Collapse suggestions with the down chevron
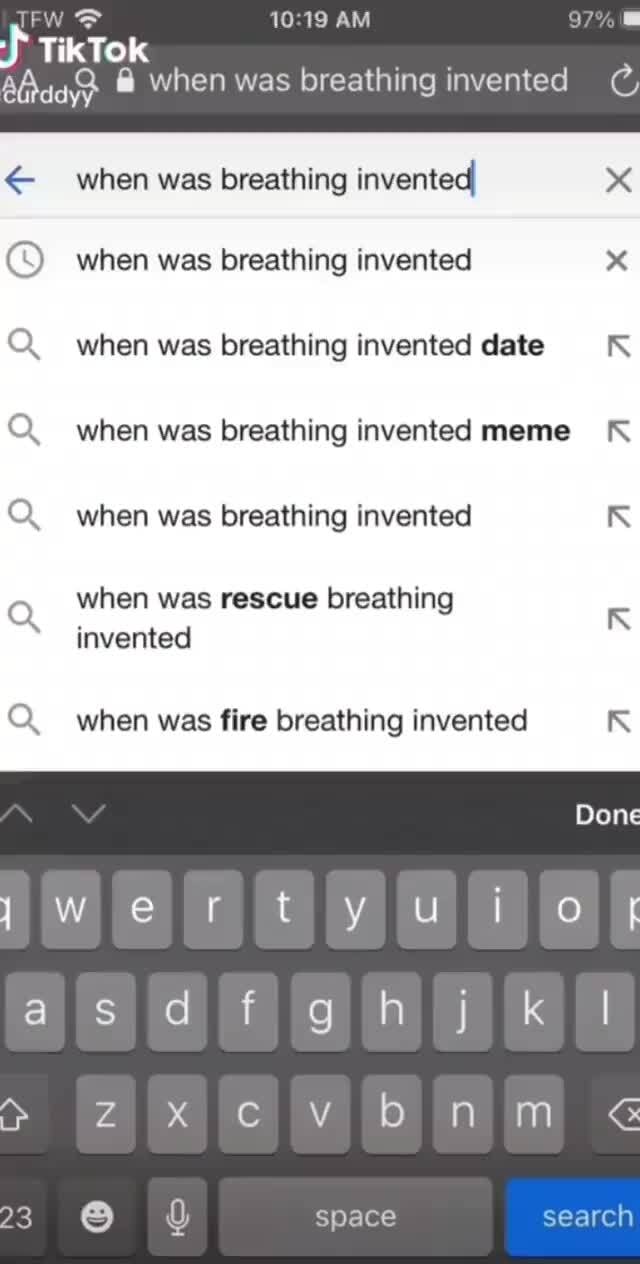Image resolution: width=640 pixels, height=1264 pixels. click(89, 814)
